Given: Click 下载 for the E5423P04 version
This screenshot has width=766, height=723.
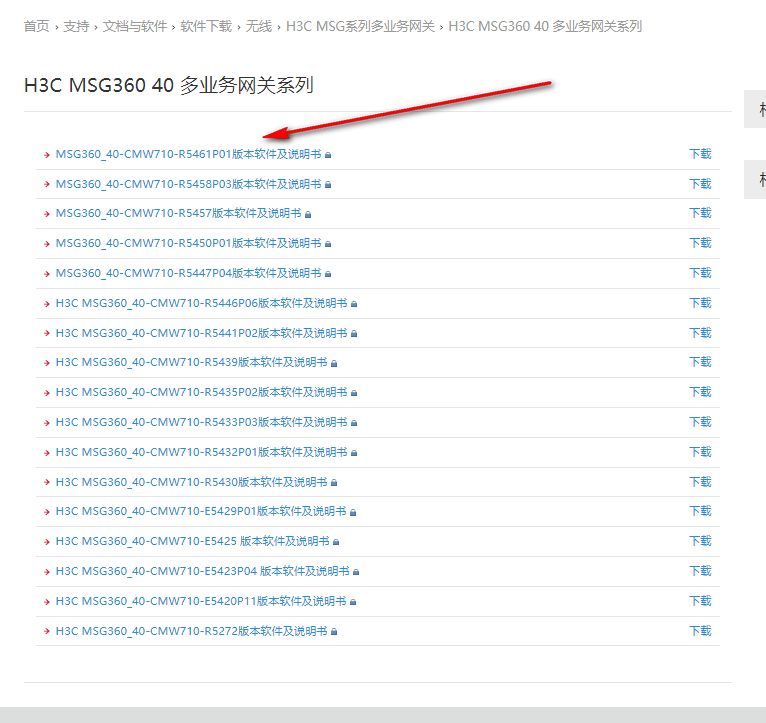Looking at the screenshot, I should tap(701, 571).
